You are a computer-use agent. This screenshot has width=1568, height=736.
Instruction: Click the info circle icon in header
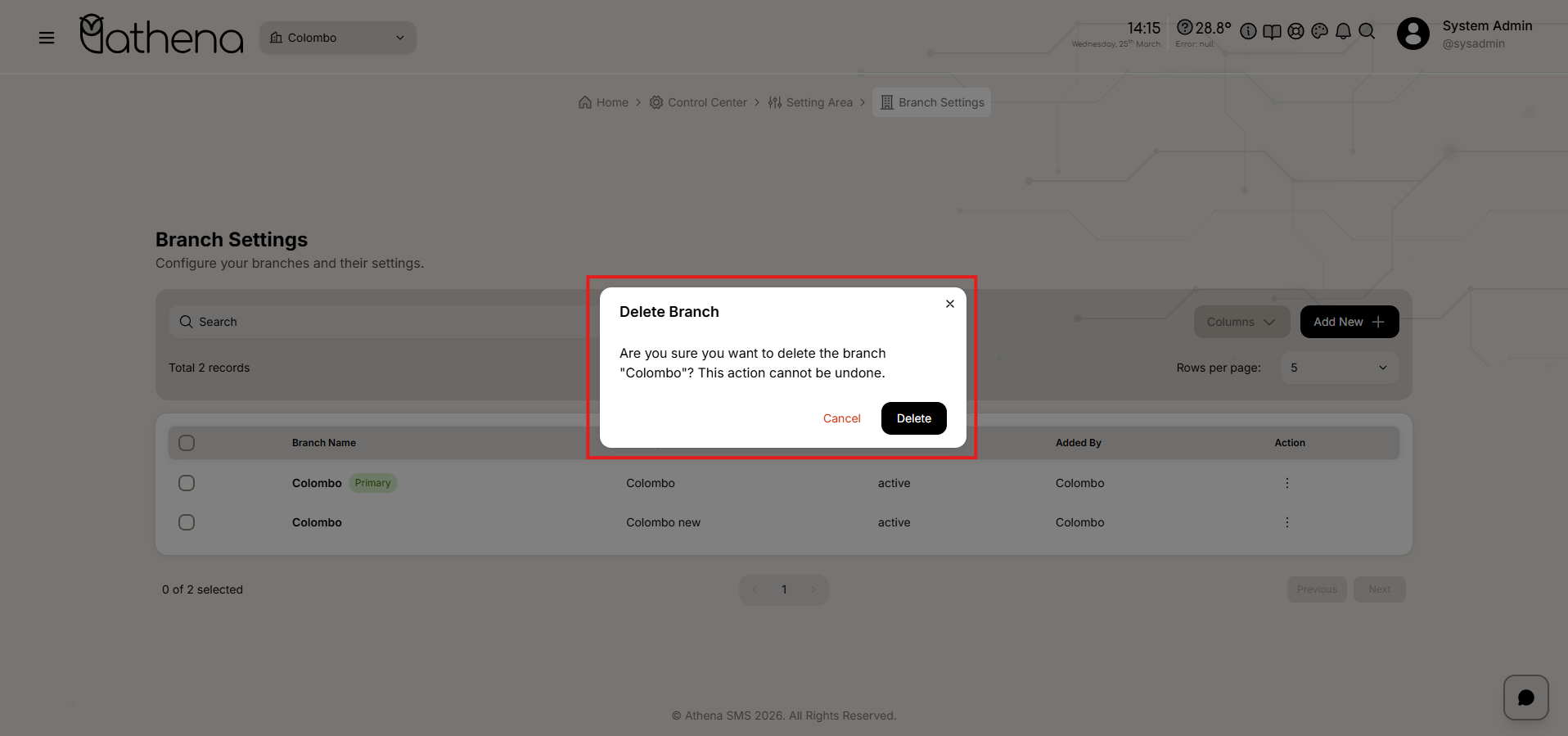click(x=1248, y=31)
